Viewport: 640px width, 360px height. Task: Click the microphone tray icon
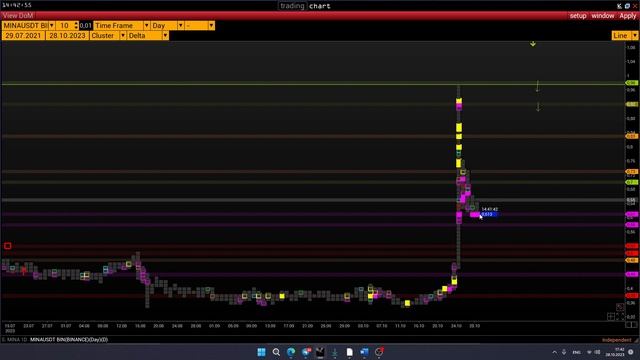coord(564,352)
